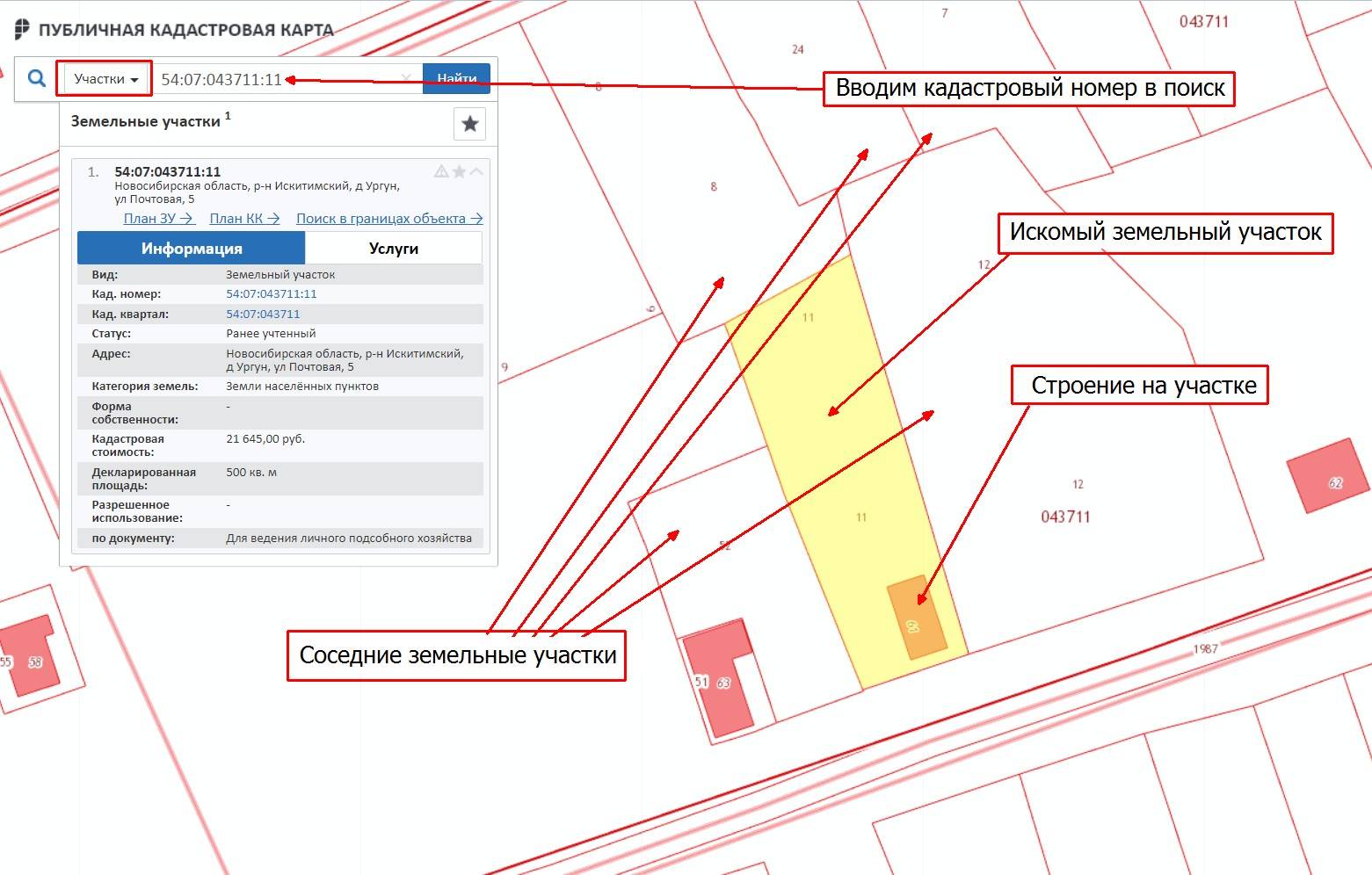This screenshot has height=875, width=1372.
Task: Click Для ведения личного подсобного хозяйства text
Action: [x=349, y=539]
